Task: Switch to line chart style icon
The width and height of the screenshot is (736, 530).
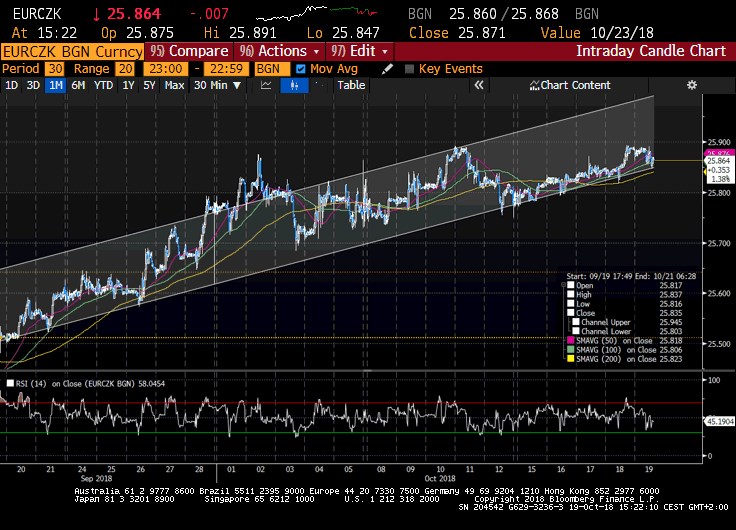Action: click(x=266, y=85)
